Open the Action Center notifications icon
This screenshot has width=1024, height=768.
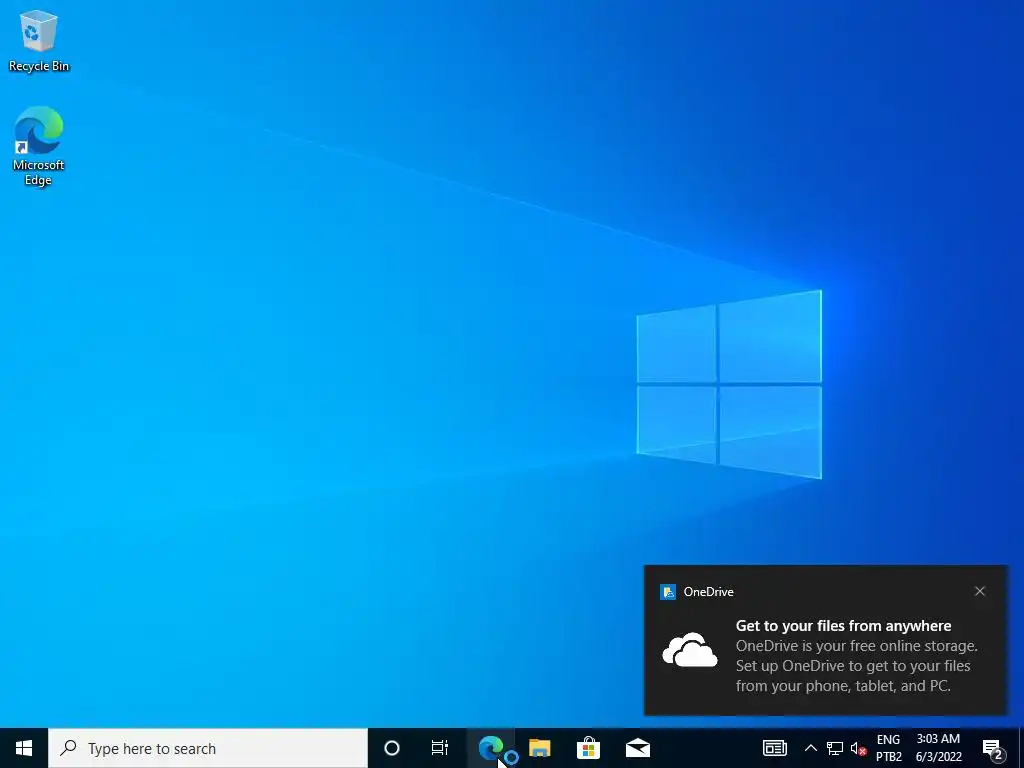pos(993,748)
